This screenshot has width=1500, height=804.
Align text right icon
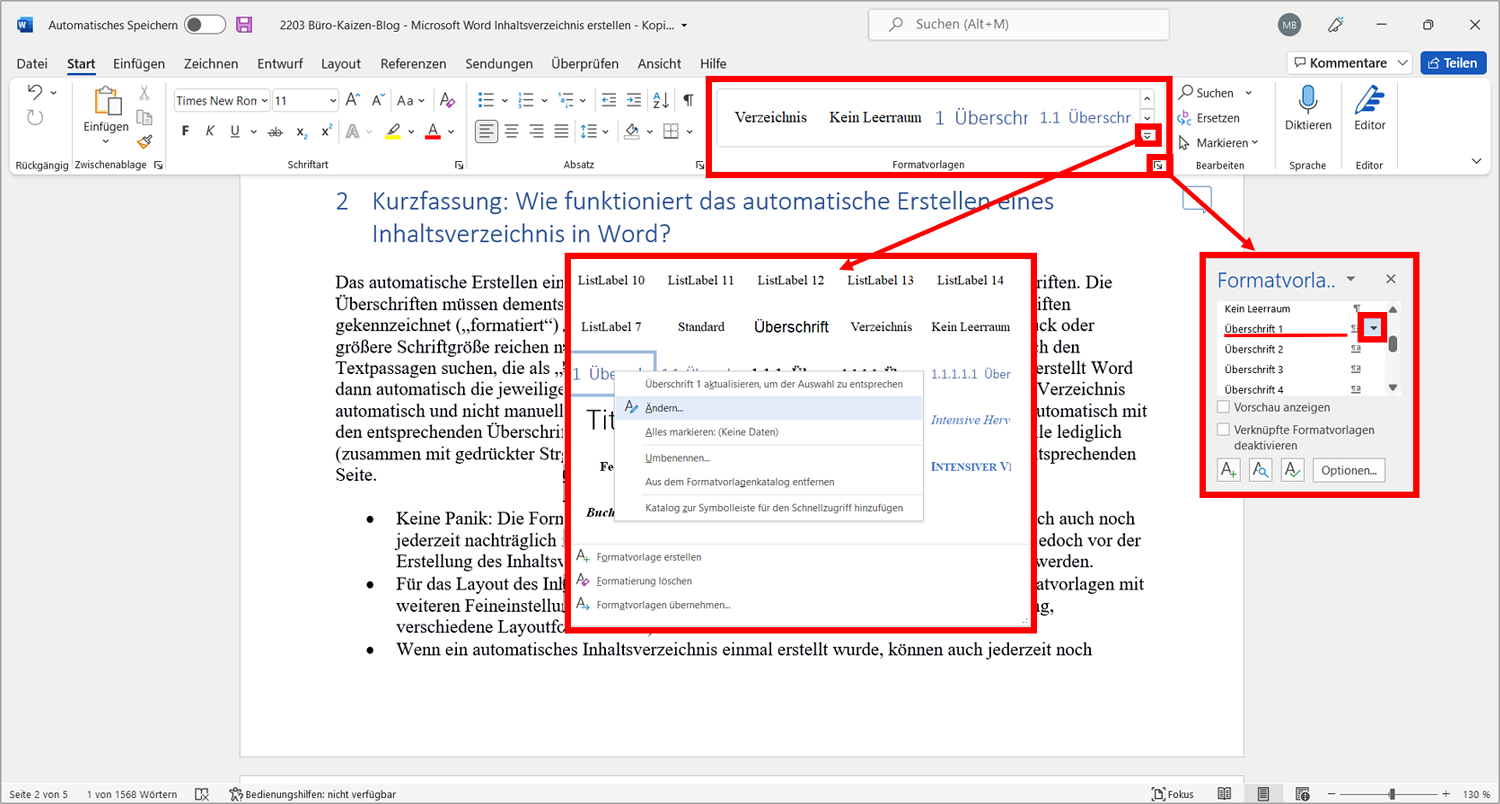tap(536, 131)
